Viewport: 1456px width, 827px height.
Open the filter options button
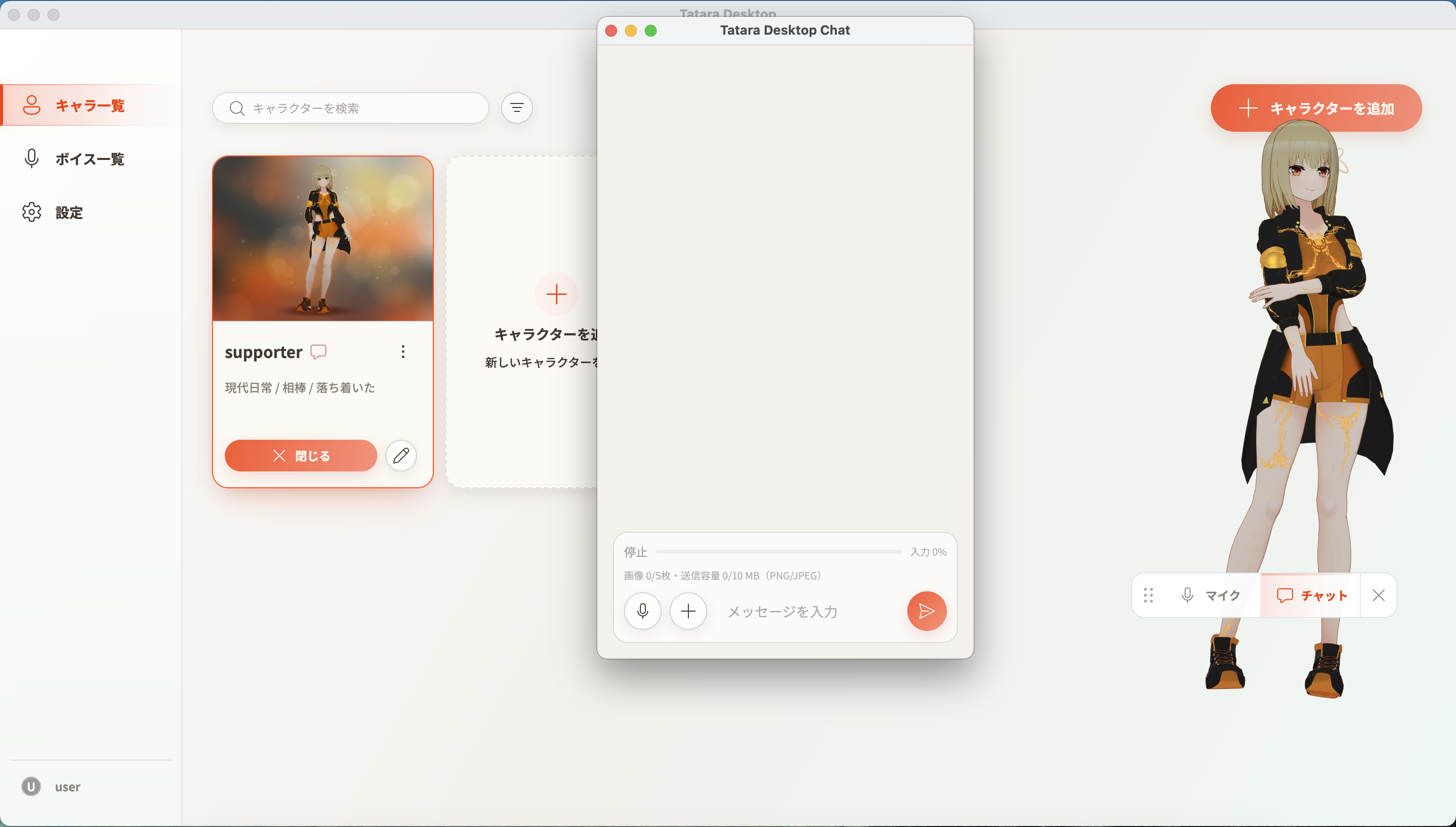pos(517,108)
